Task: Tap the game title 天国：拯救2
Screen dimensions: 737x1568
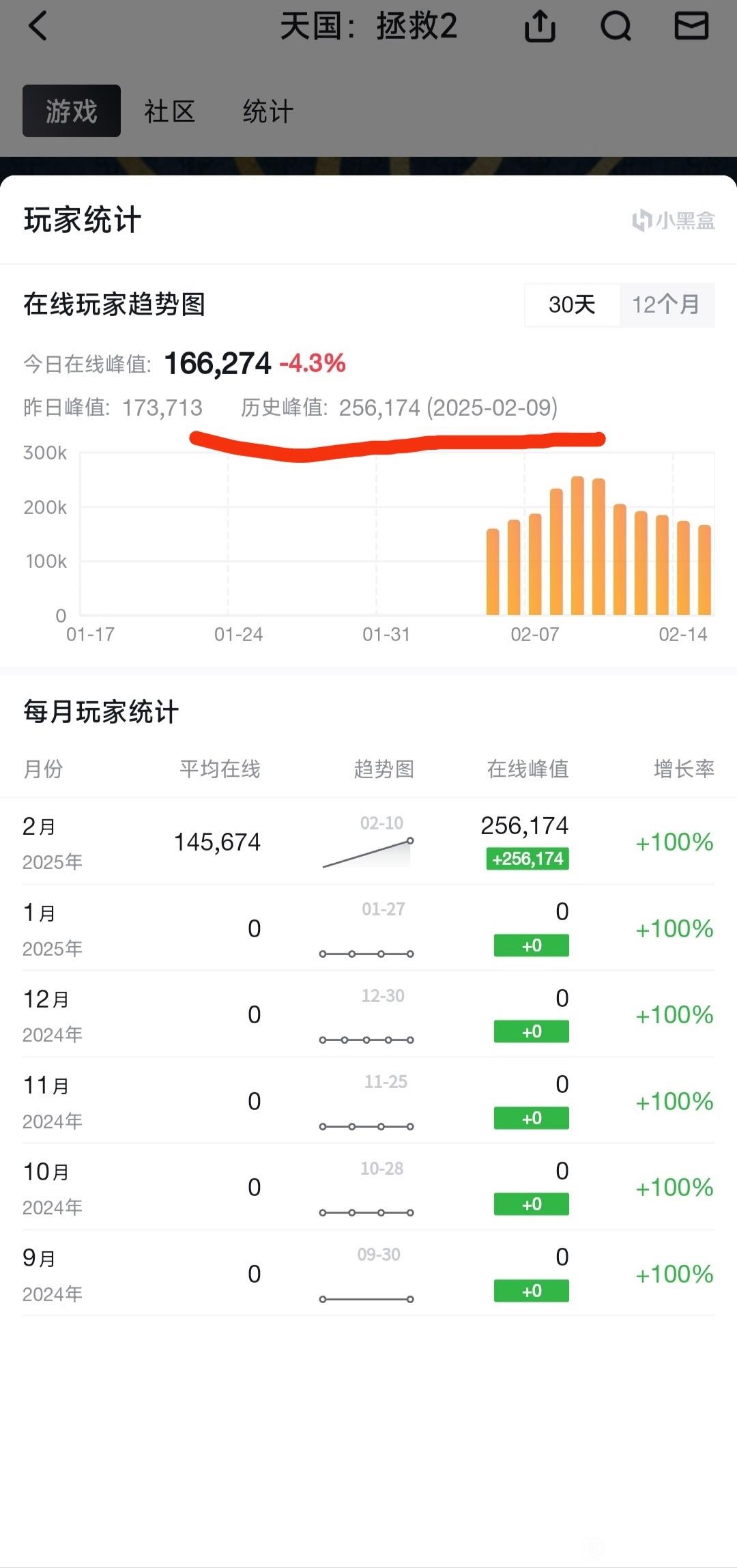Action: click(369, 27)
